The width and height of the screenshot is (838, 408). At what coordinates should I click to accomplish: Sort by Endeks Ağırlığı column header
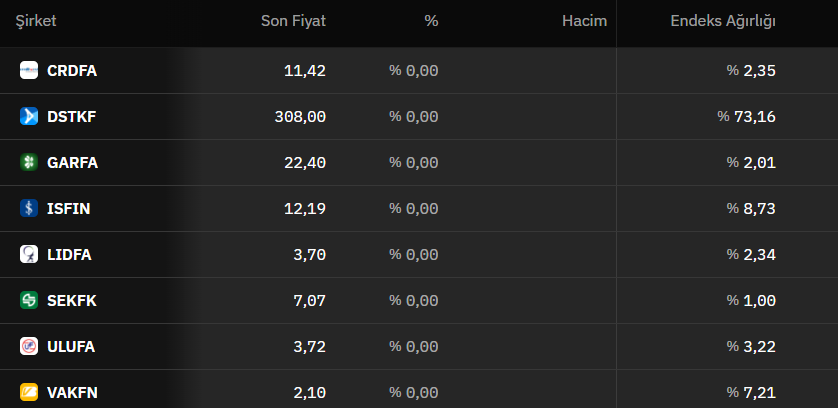(x=723, y=21)
